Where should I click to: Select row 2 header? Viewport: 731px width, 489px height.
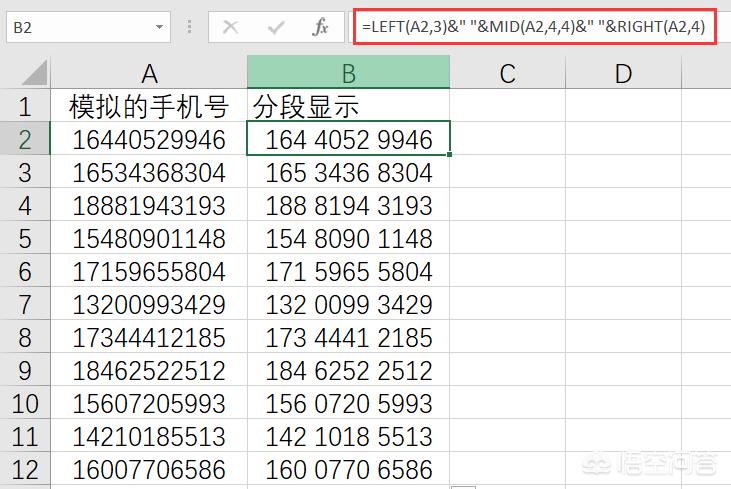(x=25, y=138)
